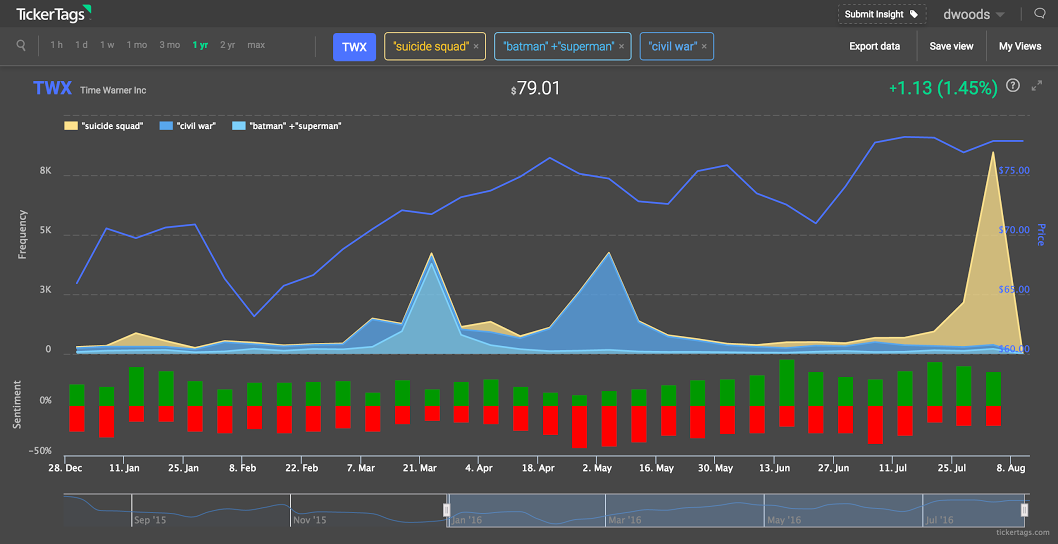
Task: Remove the "batman" +"superman" tag
Action: pyautogui.click(x=621, y=47)
